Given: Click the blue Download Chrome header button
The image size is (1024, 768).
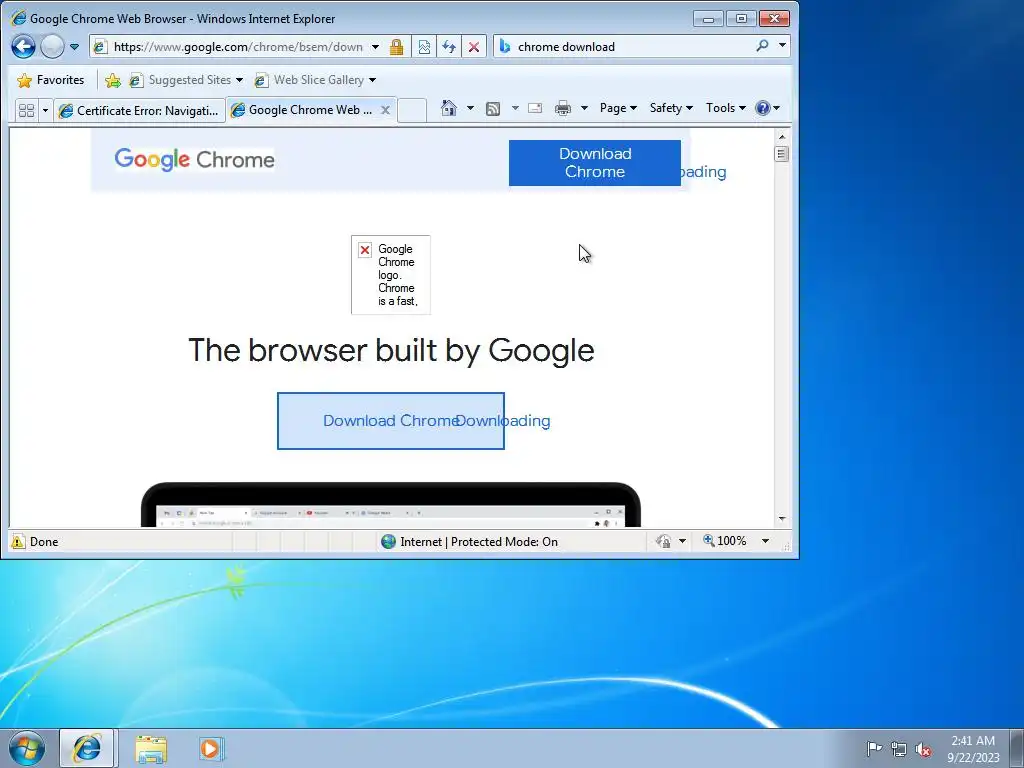Looking at the screenshot, I should pos(594,163).
